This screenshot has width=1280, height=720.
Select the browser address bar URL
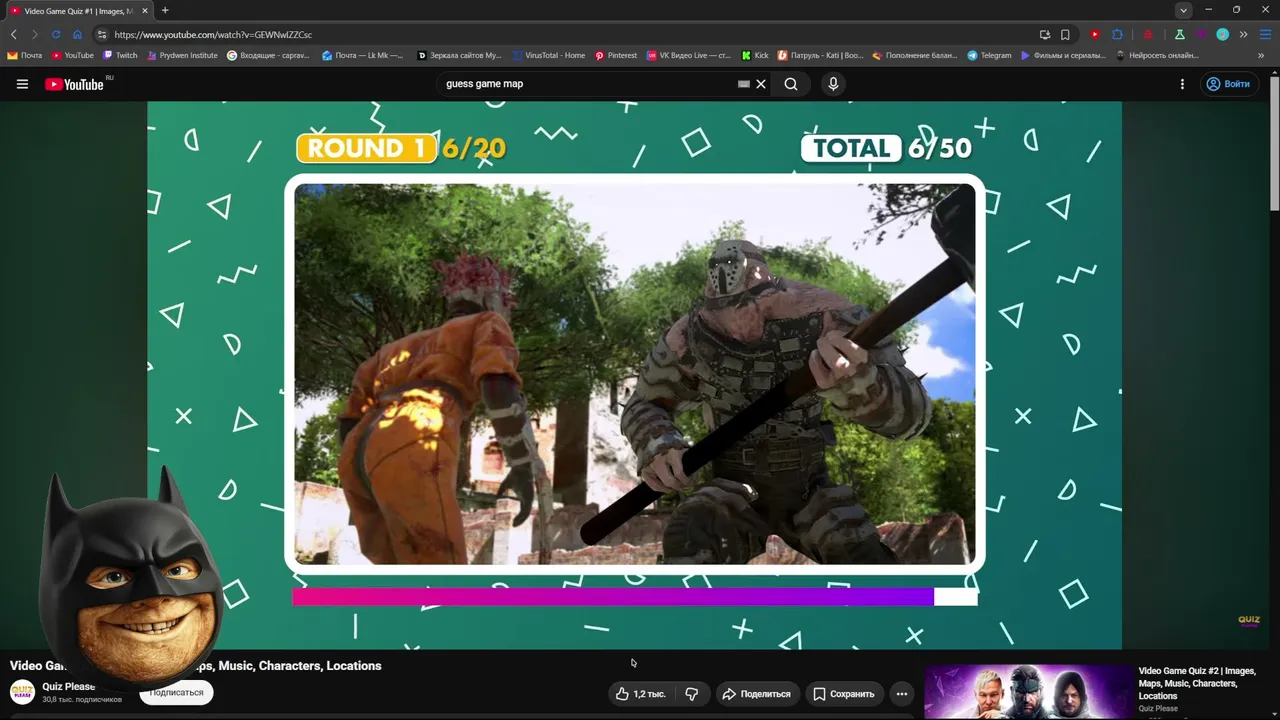click(213, 34)
